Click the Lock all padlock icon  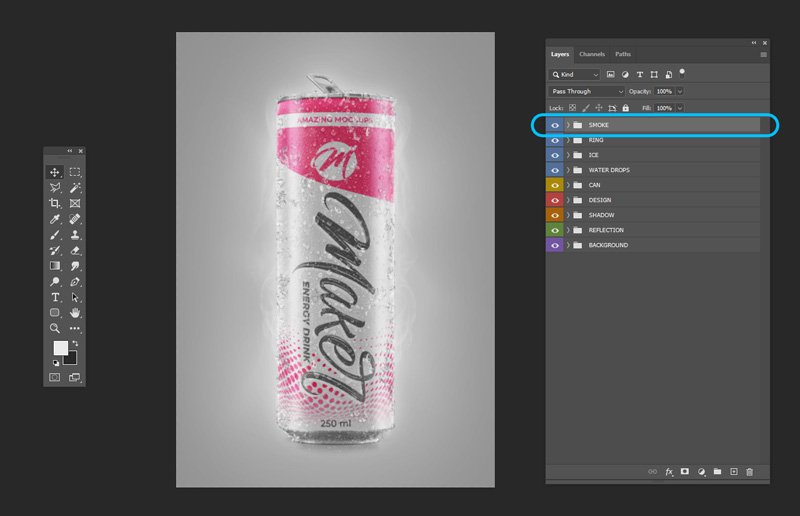tap(626, 108)
